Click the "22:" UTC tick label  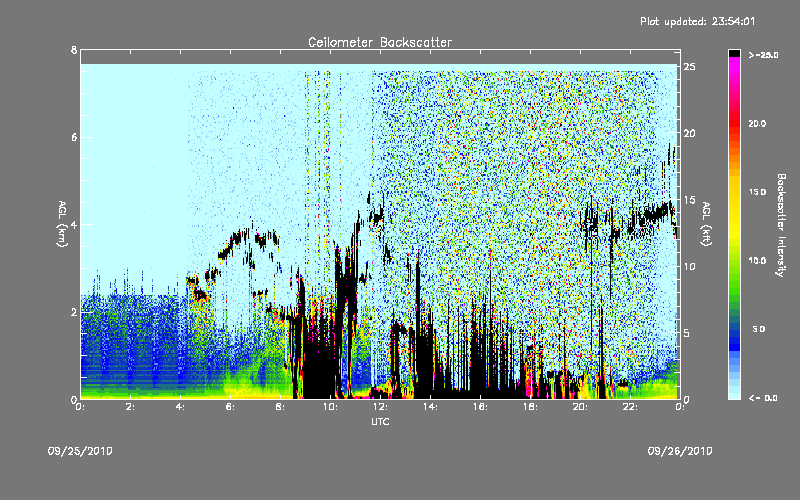tap(630, 407)
